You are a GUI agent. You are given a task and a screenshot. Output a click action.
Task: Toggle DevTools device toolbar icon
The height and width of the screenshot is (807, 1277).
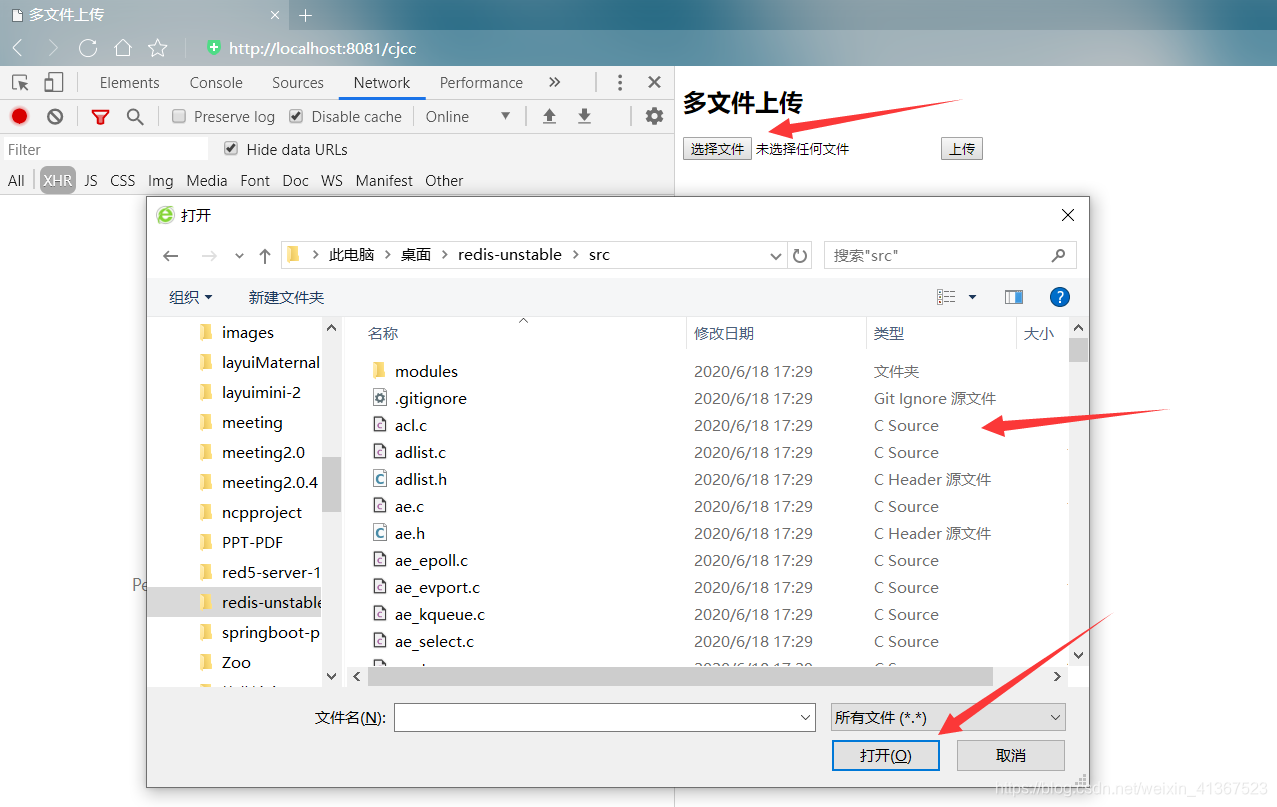pyautogui.click(x=53, y=82)
